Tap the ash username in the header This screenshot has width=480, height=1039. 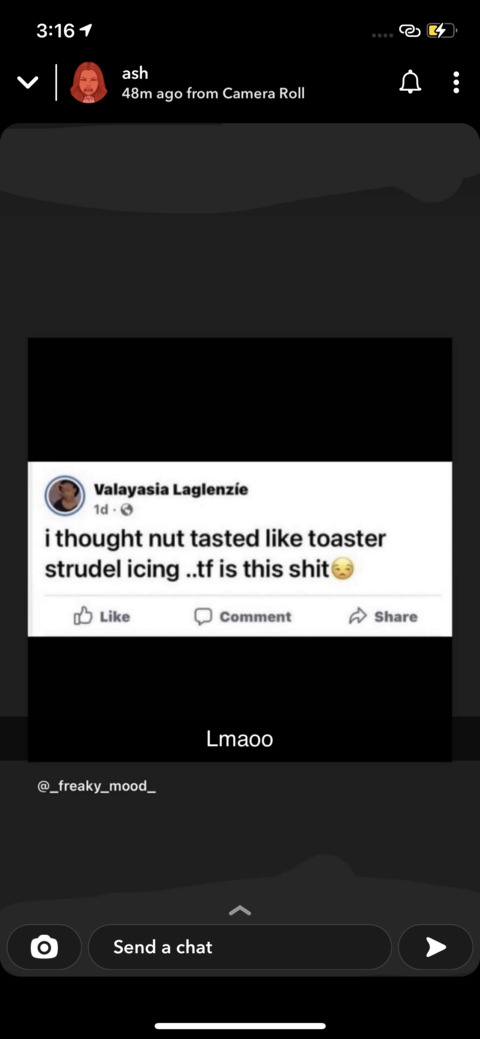[x=135, y=74]
